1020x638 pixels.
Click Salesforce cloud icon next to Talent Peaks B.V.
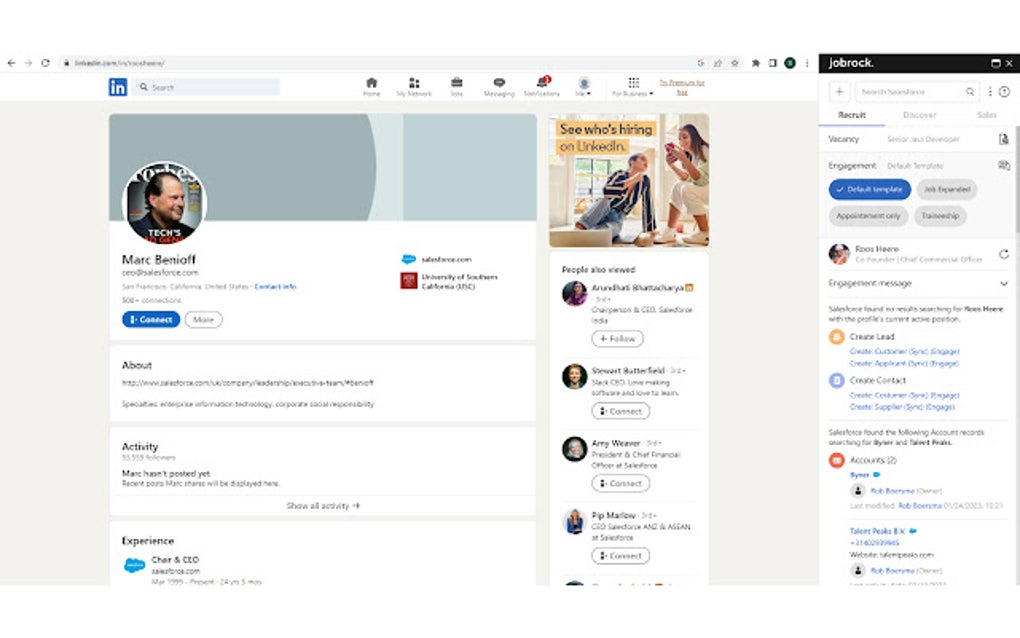pyautogui.click(x=913, y=531)
